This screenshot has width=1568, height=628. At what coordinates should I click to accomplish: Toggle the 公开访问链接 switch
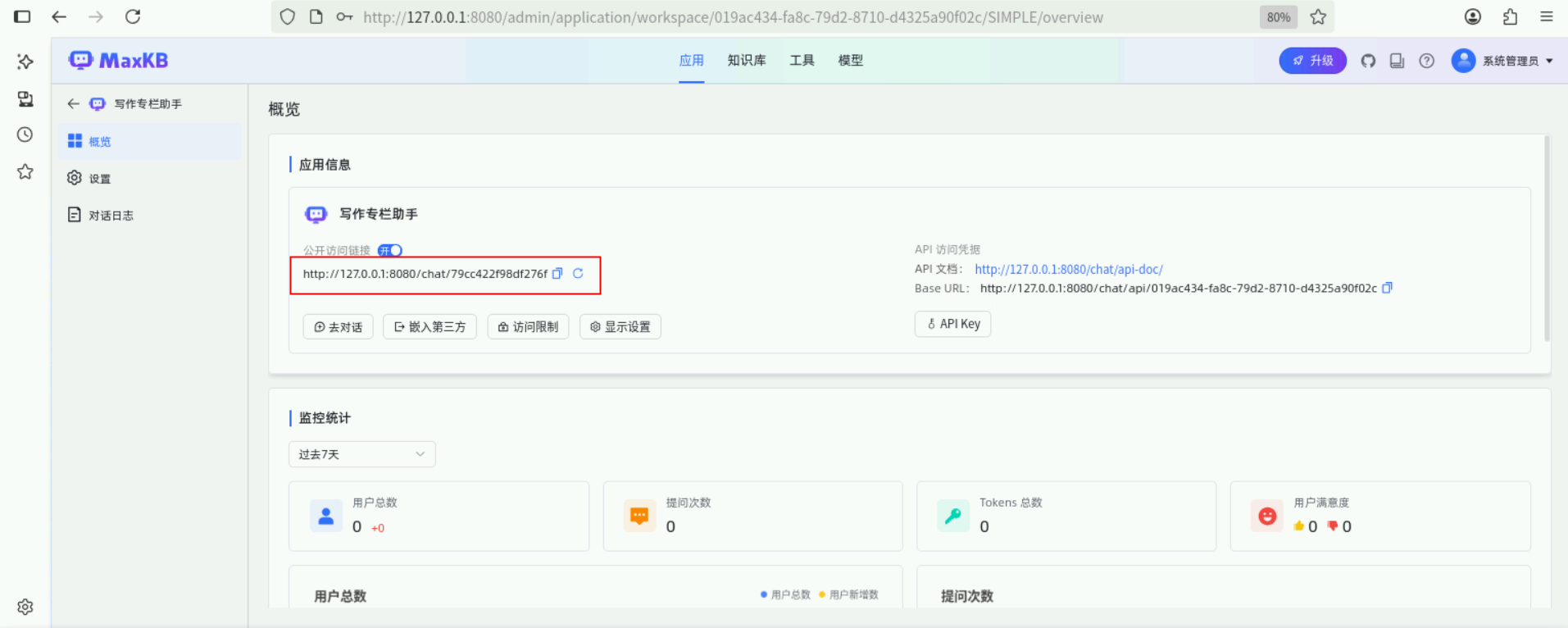[x=390, y=250]
